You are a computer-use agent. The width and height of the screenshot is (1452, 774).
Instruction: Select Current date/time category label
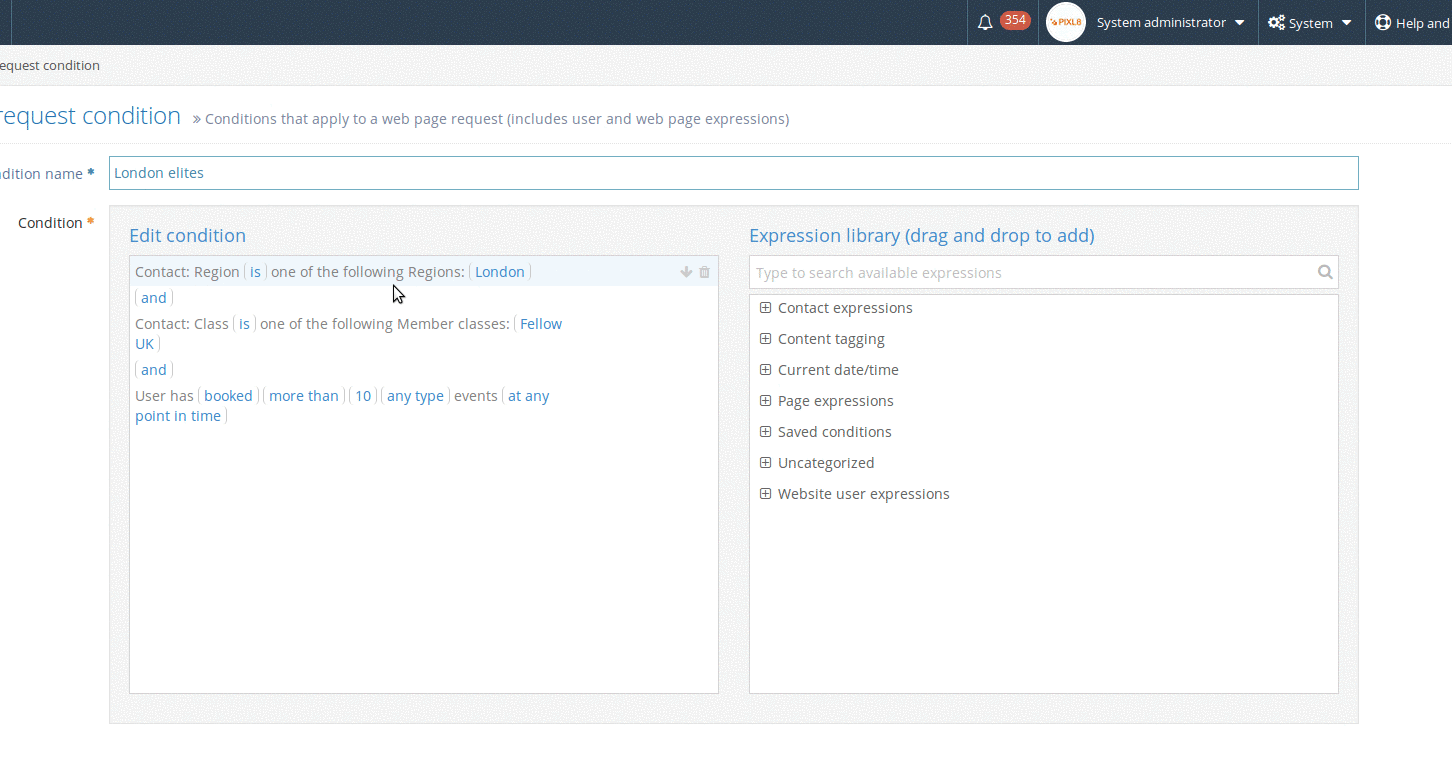click(838, 370)
